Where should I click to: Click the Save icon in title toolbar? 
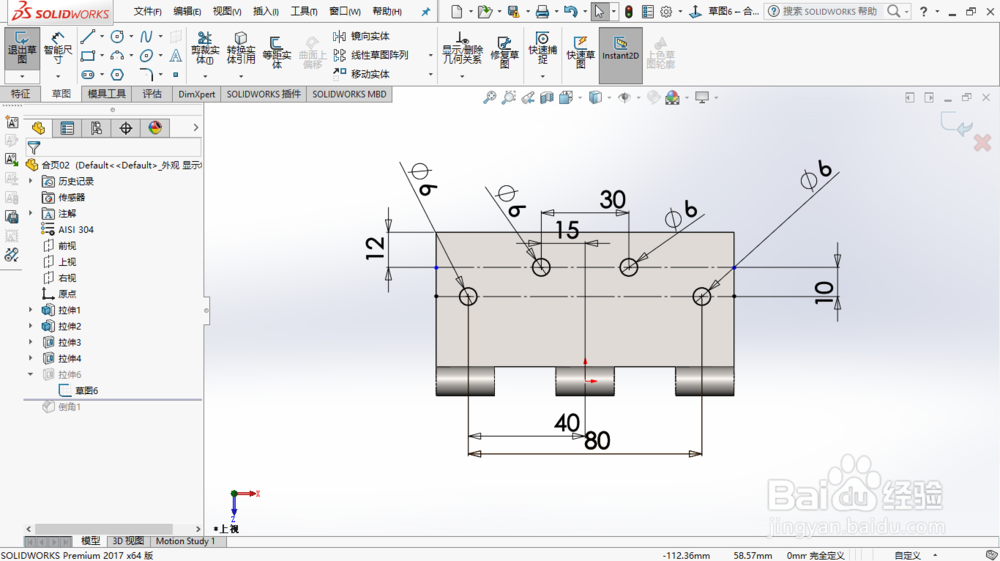tap(513, 11)
